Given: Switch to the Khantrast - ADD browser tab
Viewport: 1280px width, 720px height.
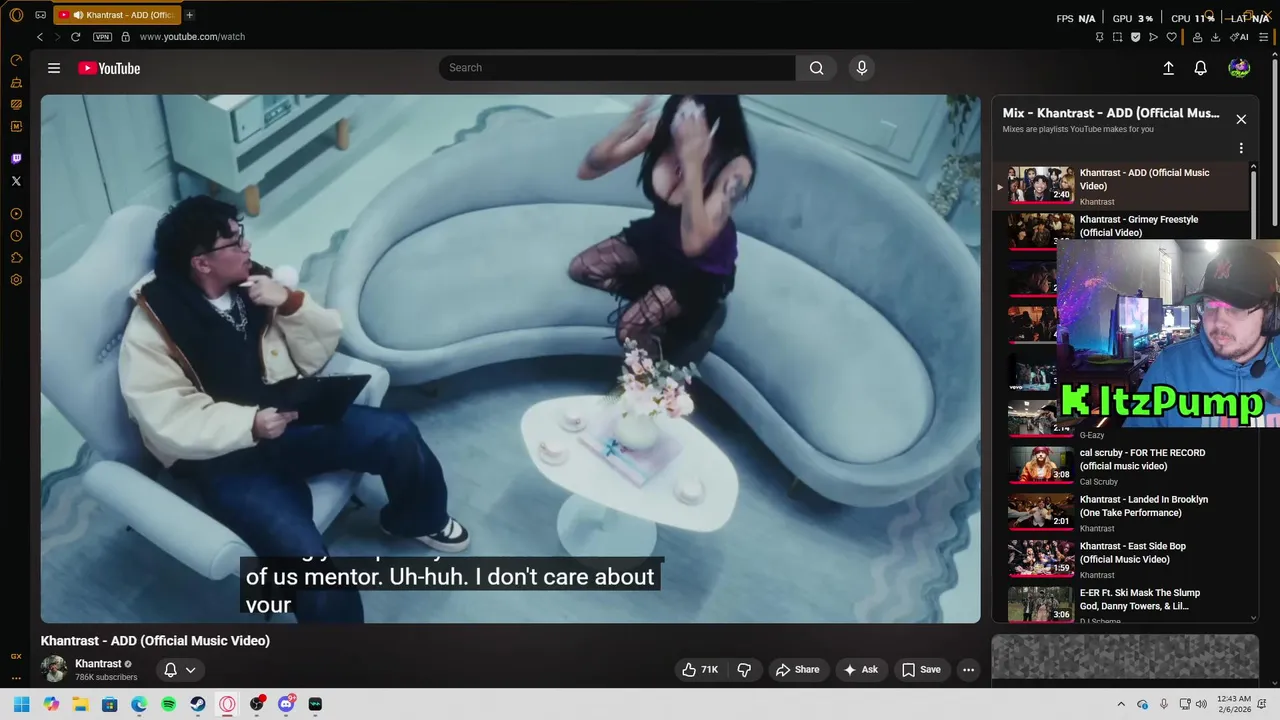Looking at the screenshot, I should tap(115, 15).
